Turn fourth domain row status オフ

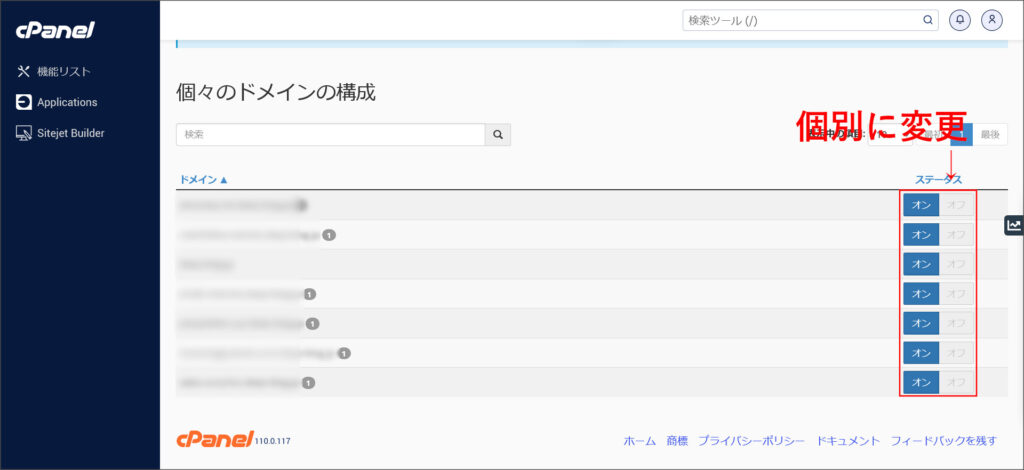coord(956,294)
